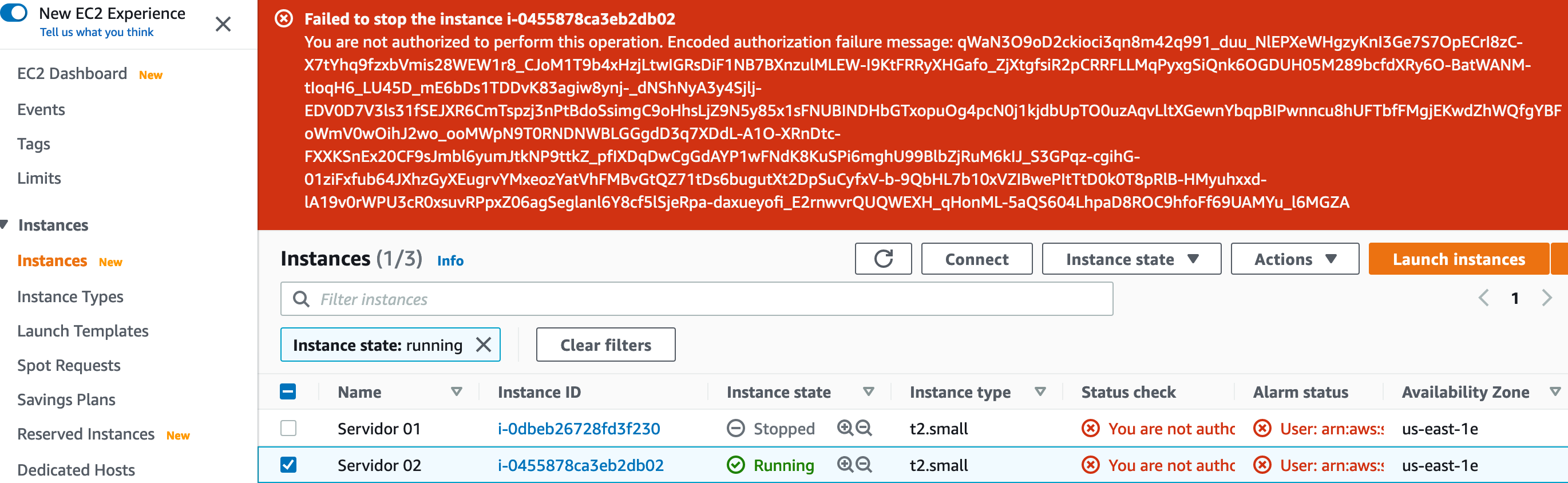This screenshot has width=1568, height=483.
Task: Go to previous page of instances
Action: click(1484, 298)
